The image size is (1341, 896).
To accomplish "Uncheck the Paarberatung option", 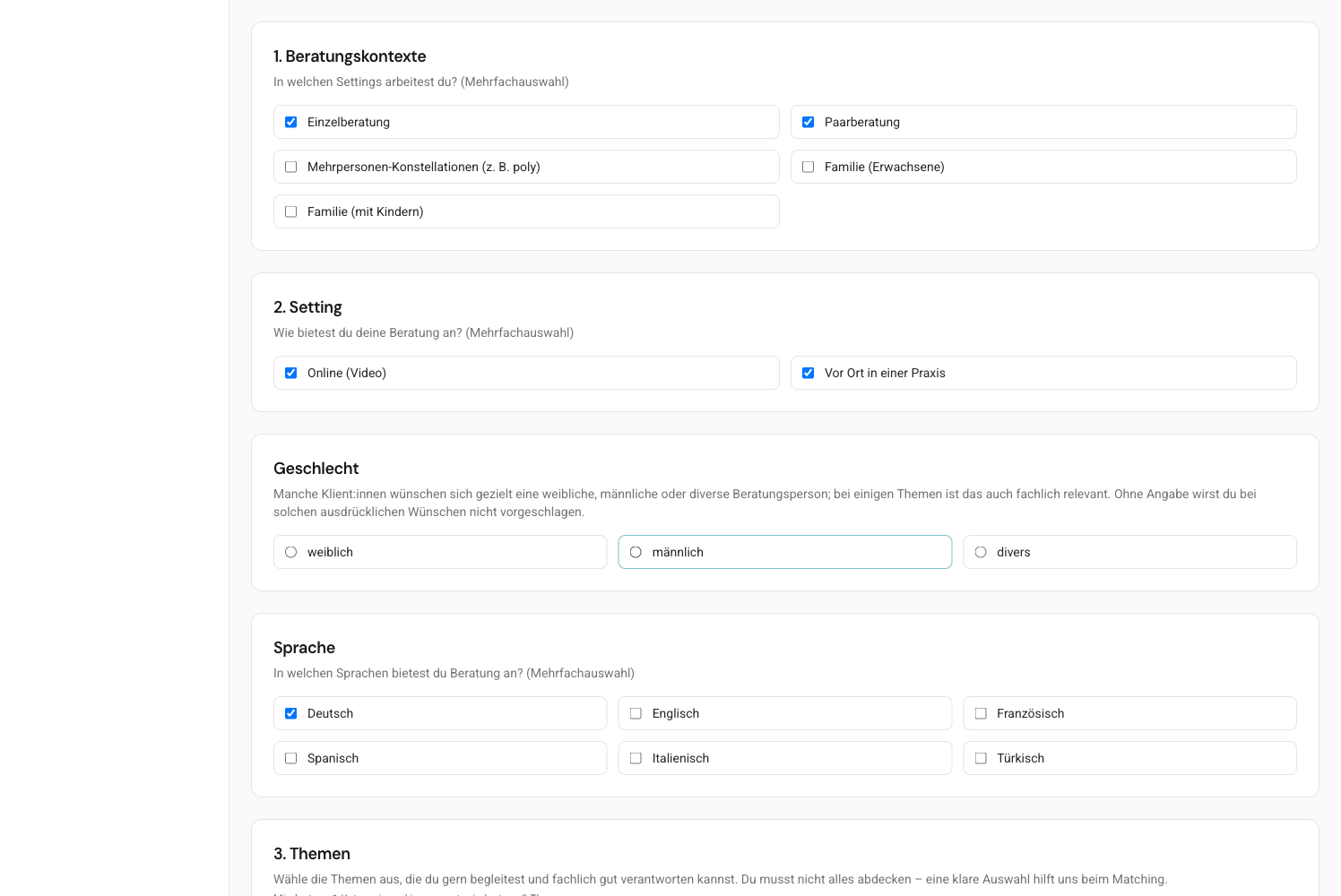I will pos(808,122).
